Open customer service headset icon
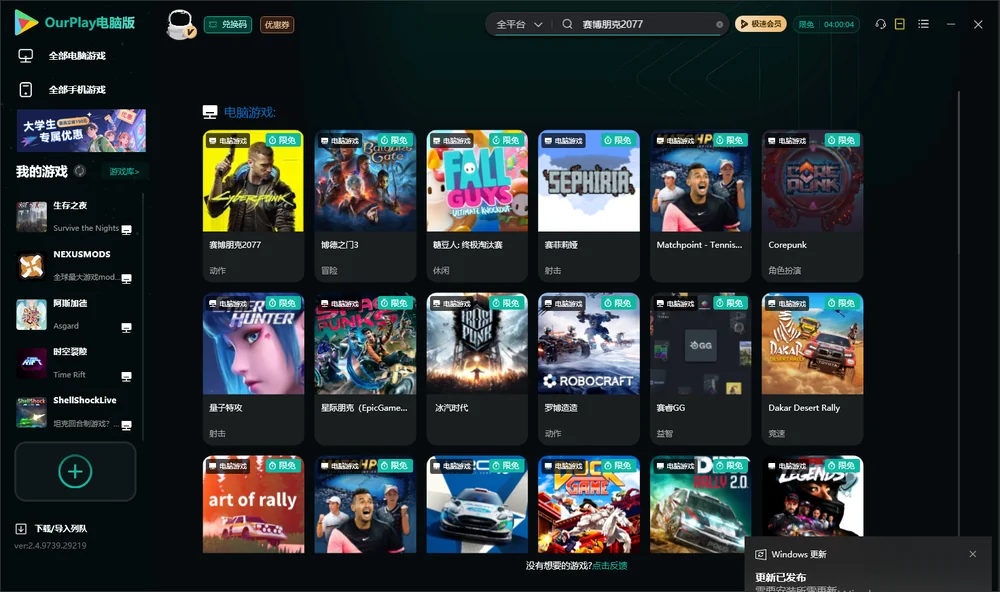 (880, 24)
